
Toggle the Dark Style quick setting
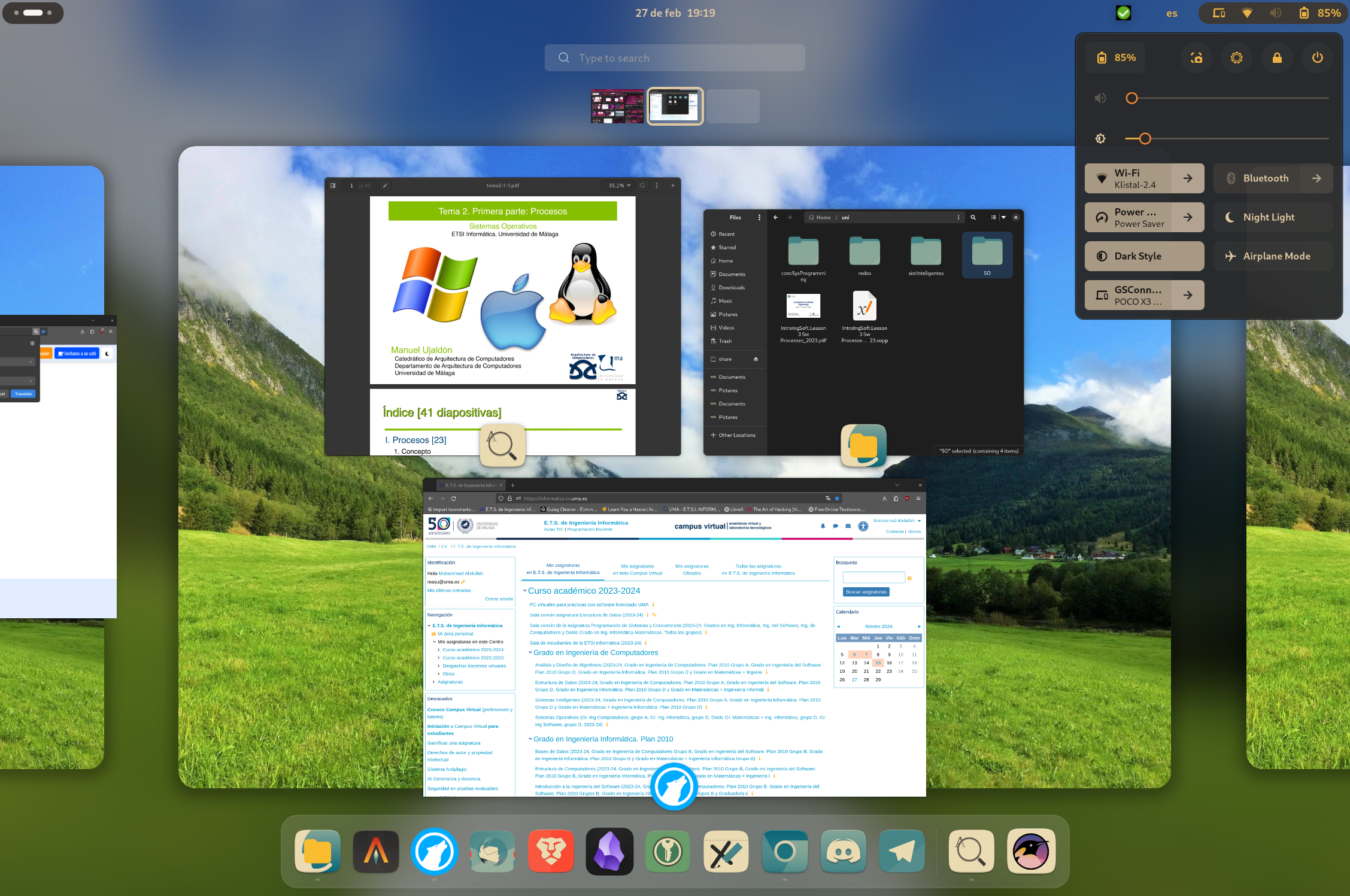1143,256
